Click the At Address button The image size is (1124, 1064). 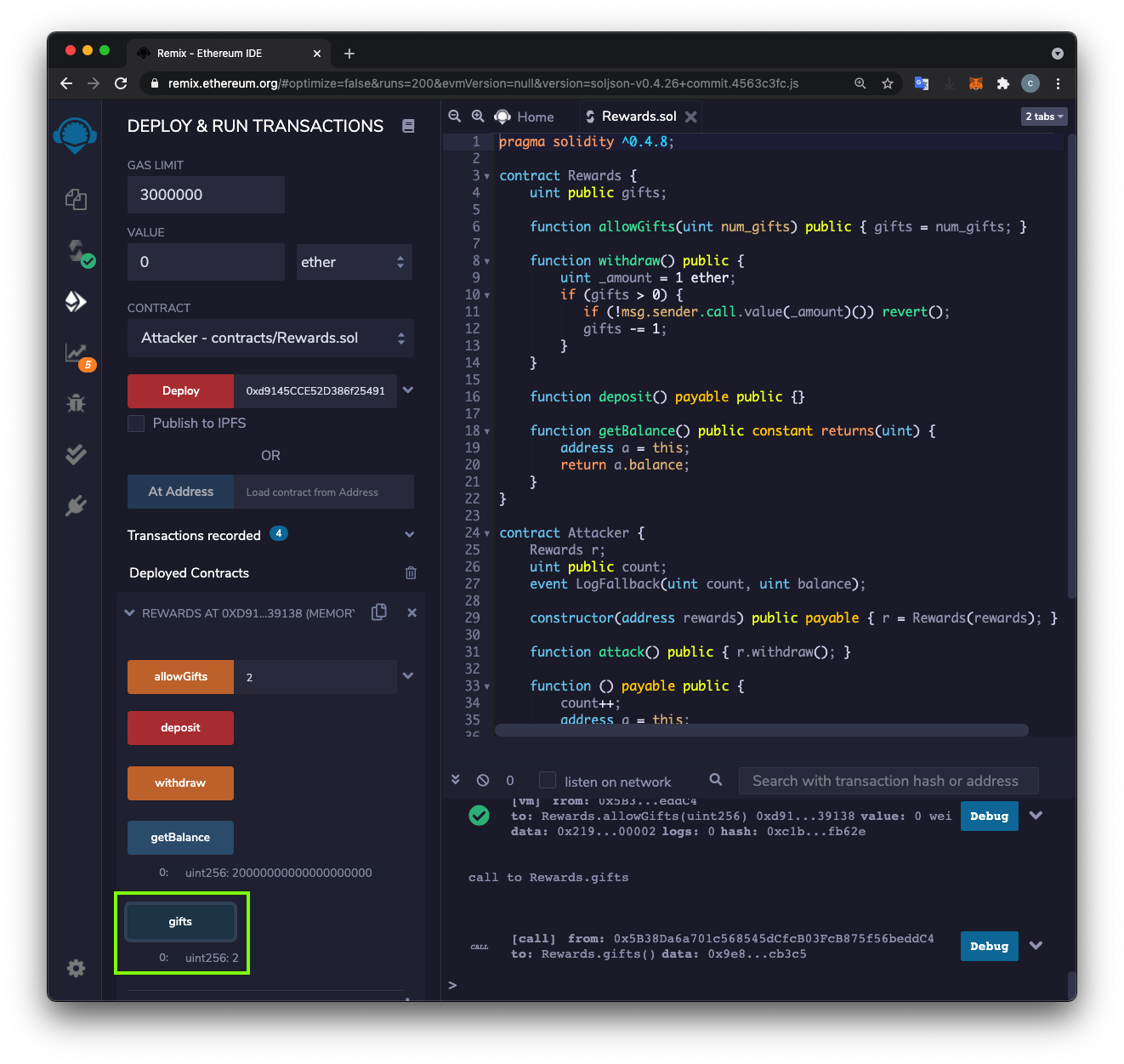[180, 492]
